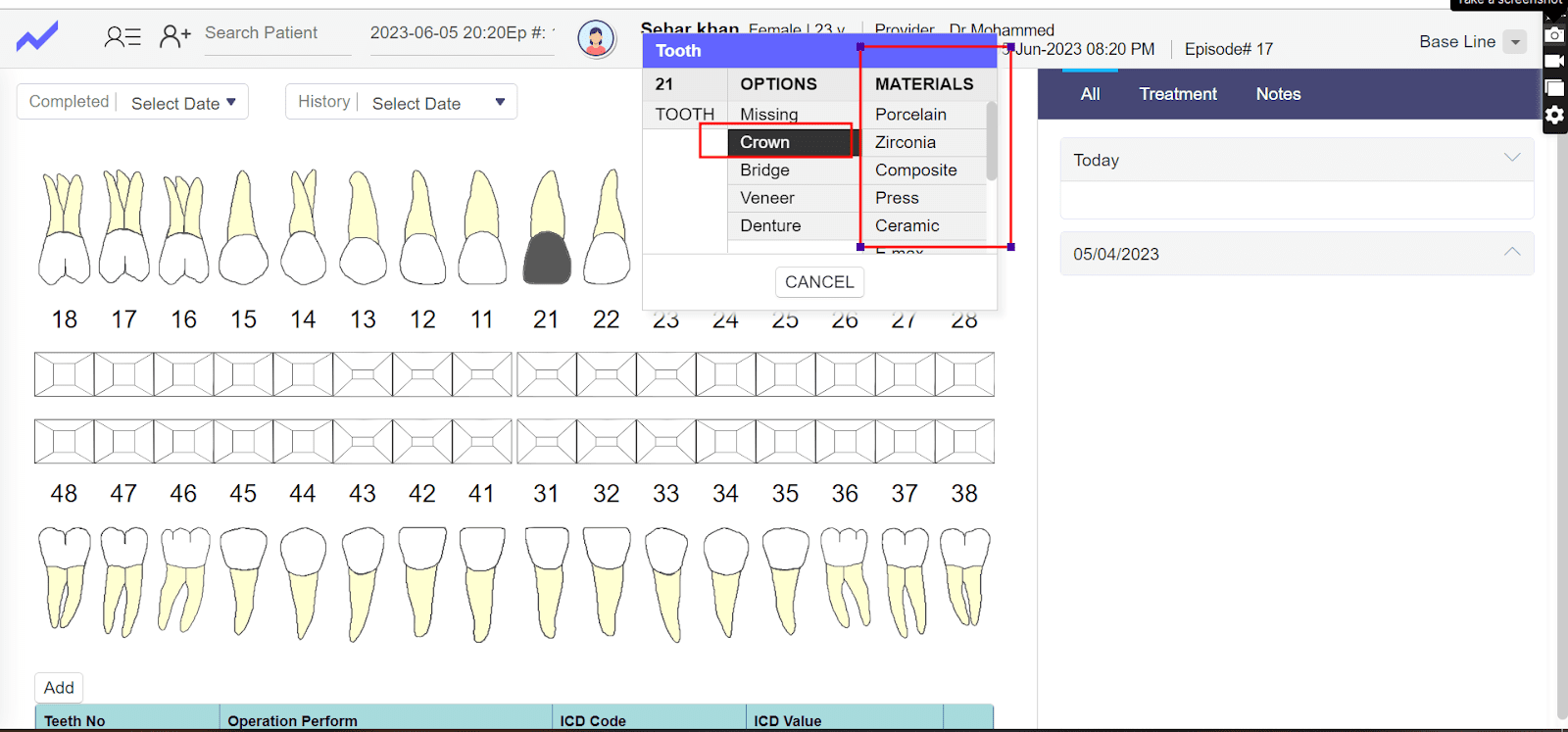Open the patient list icon
The height and width of the screenshot is (732, 1568).
(x=122, y=37)
